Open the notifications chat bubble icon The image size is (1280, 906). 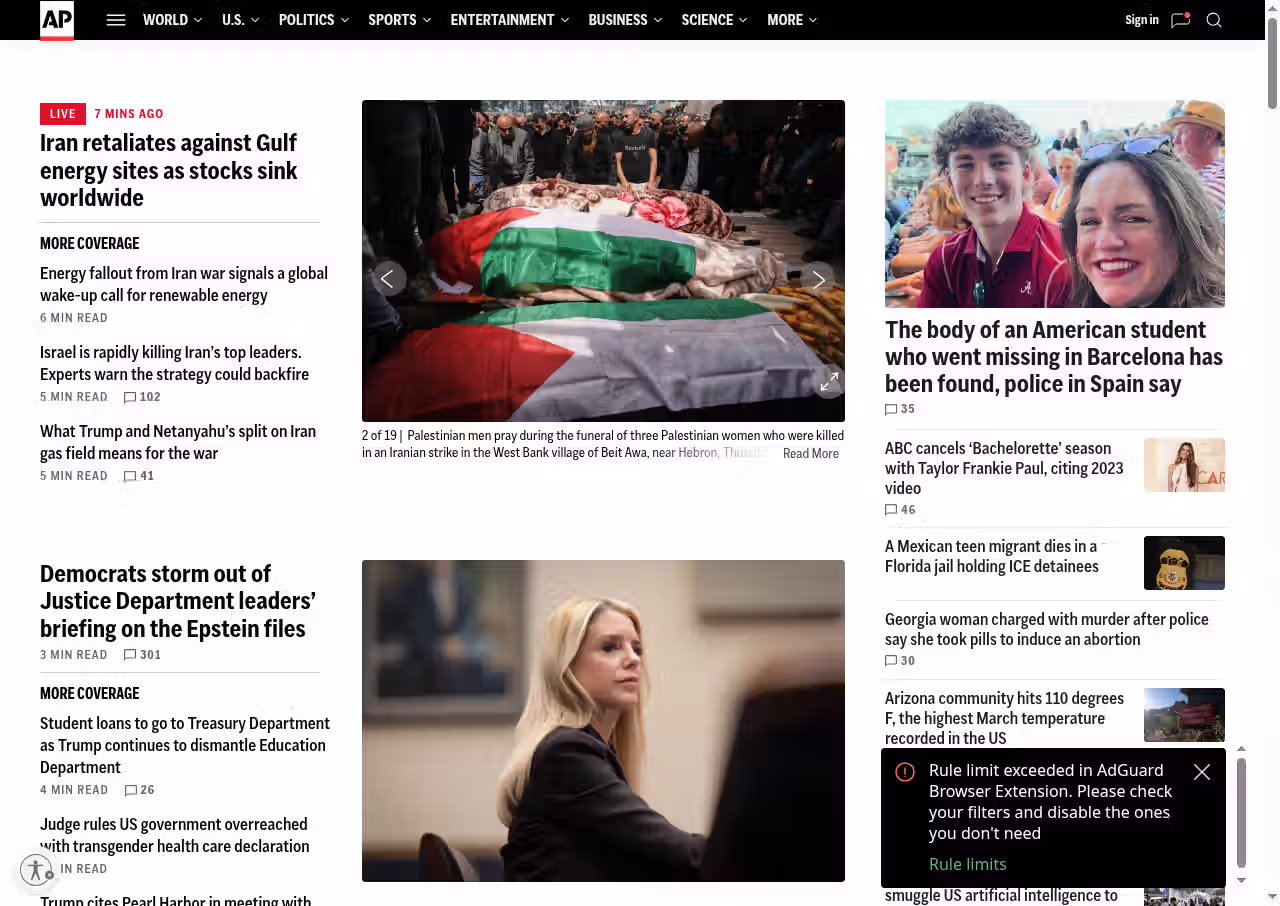coord(1180,20)
